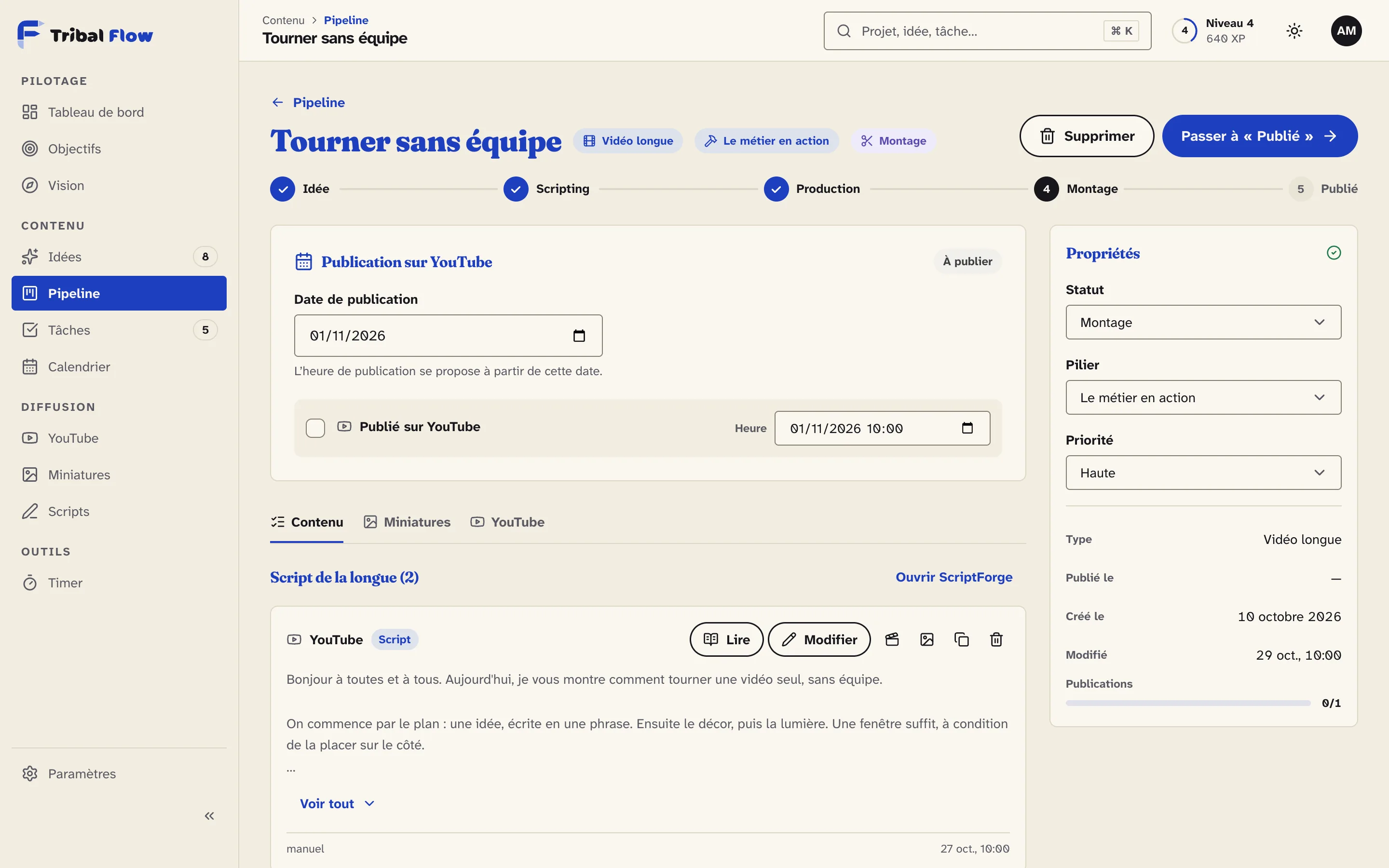The width and height of the screenshot is (1389, 868).
Task: Open the Statut dropdown
Action: (x=1203, y=322)
